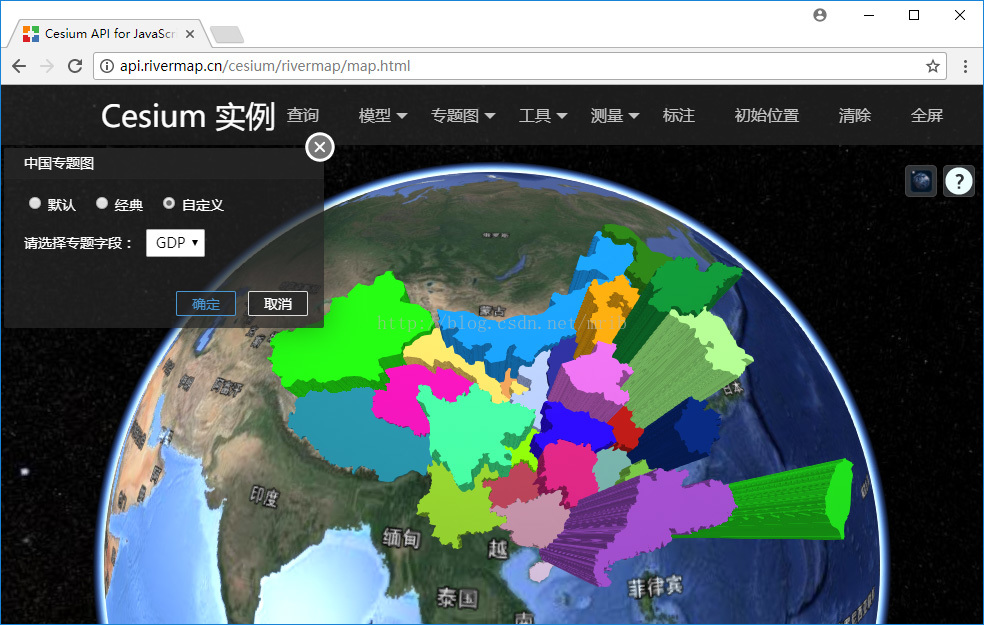Reload the current page
This screenshot has height=625, width=984.
coord(75,66)
